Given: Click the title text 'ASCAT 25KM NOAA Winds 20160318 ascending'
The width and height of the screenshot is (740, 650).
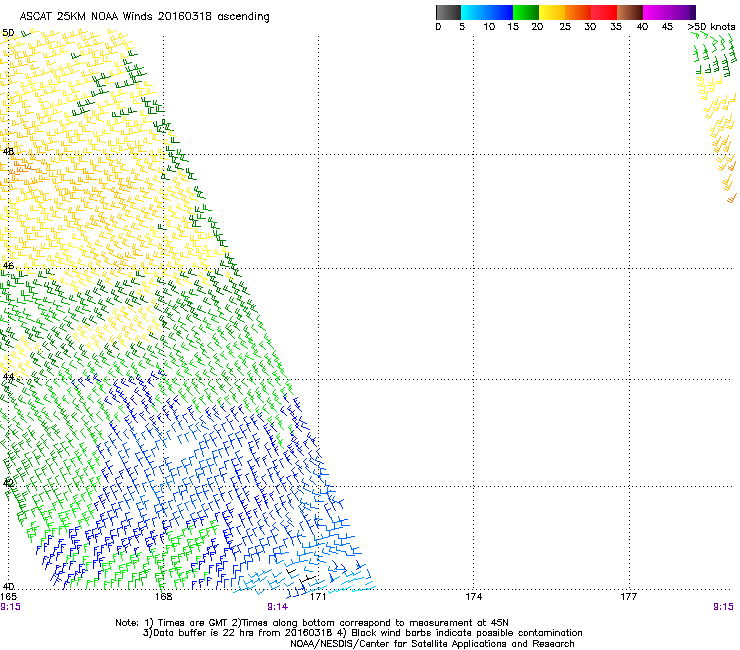Looking at the screenshot, I should point(144,17).
